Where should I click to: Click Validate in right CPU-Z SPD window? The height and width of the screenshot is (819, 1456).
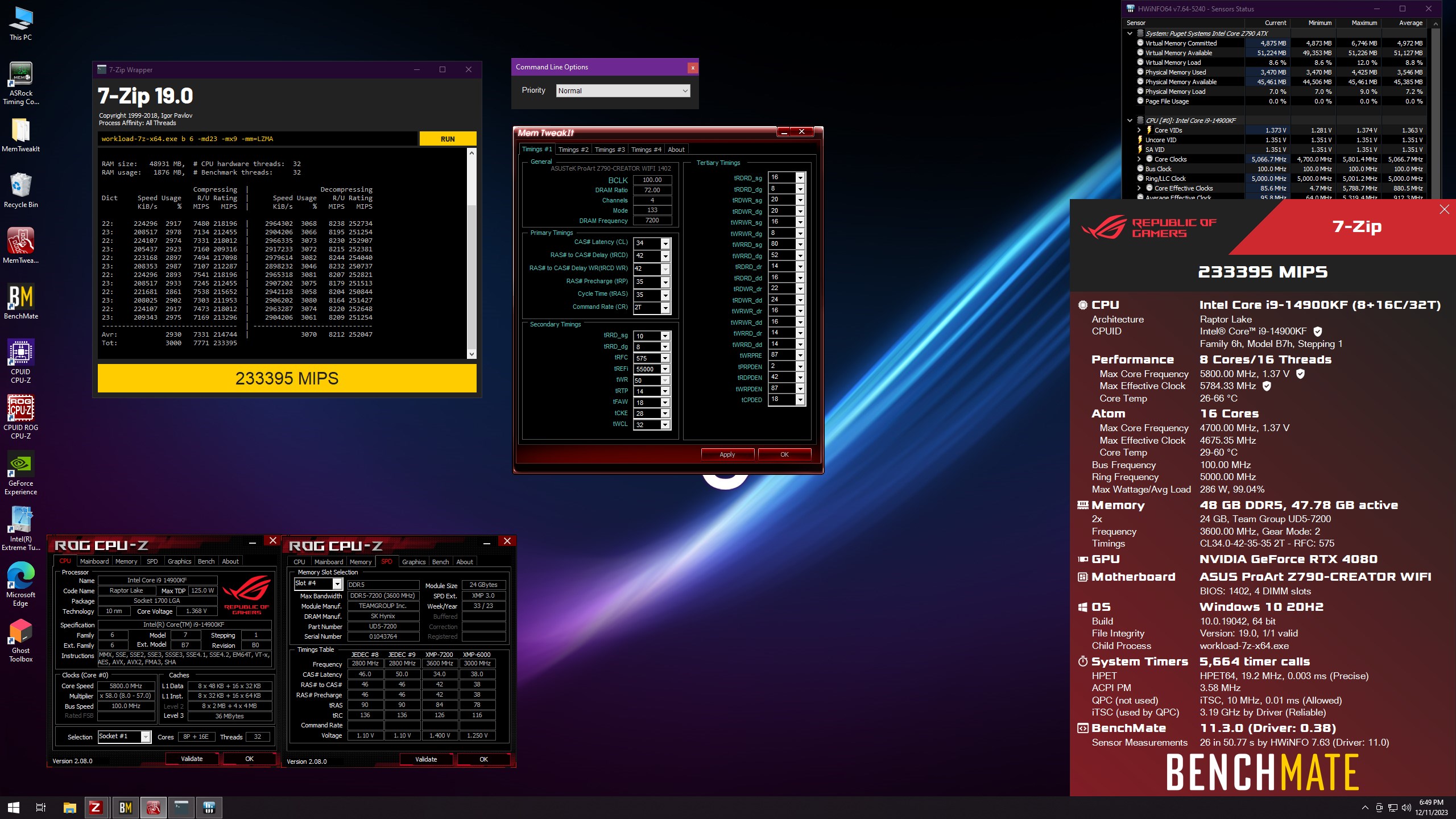pyautogui.click(x=426, y=759)
